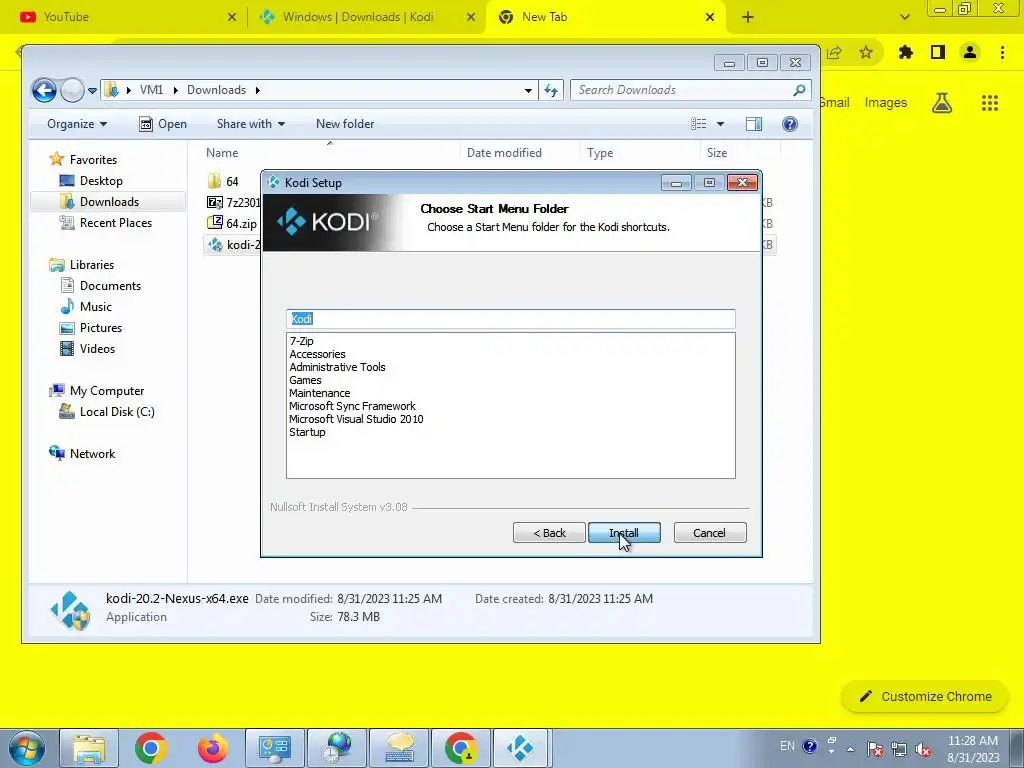Expand the address bar history dropdown
Screen dimensions: 1024x768
coord(528,90)
